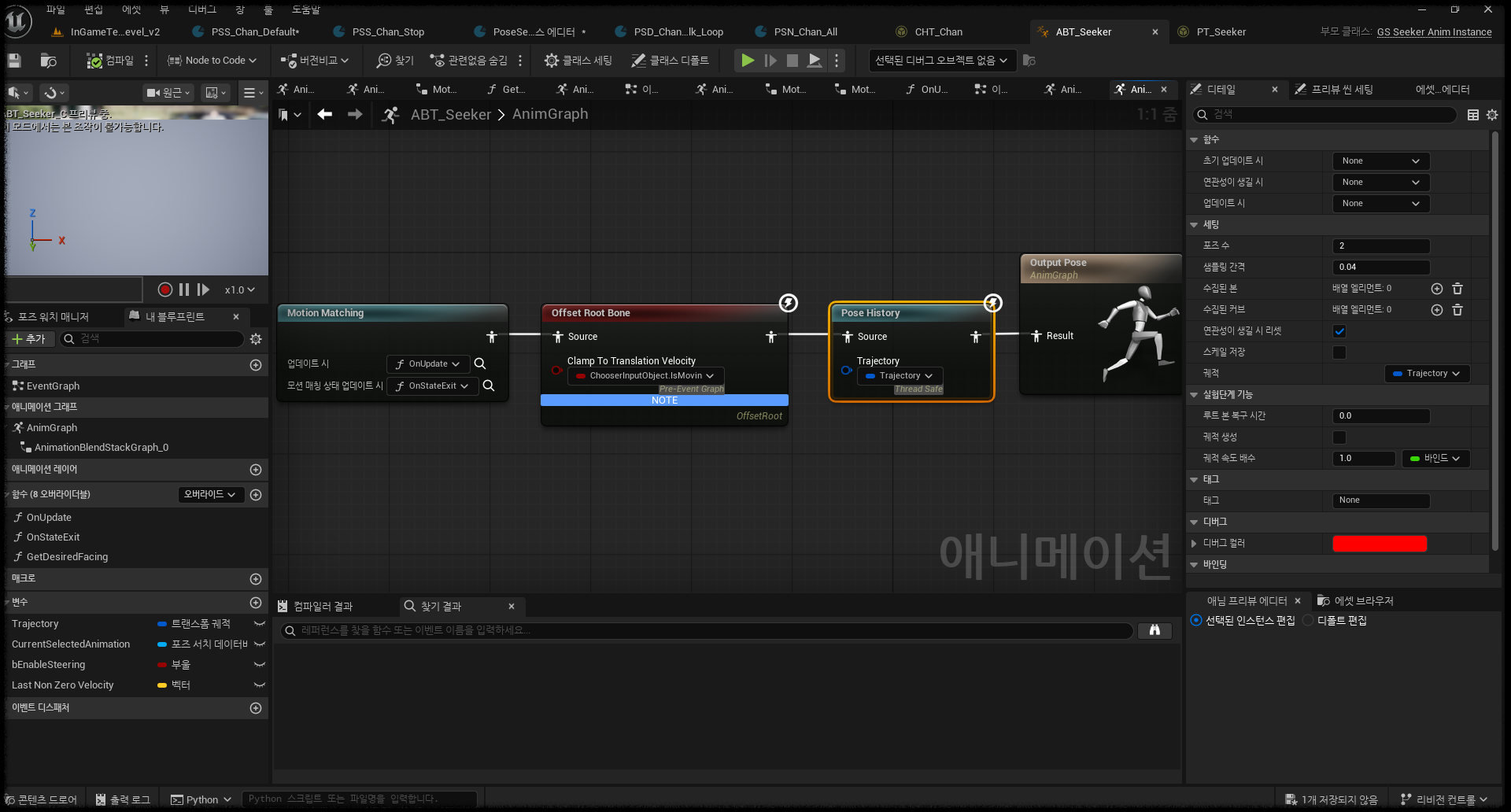Open the 도움말 help menu
1511x812 pixels.
[306, 9]
